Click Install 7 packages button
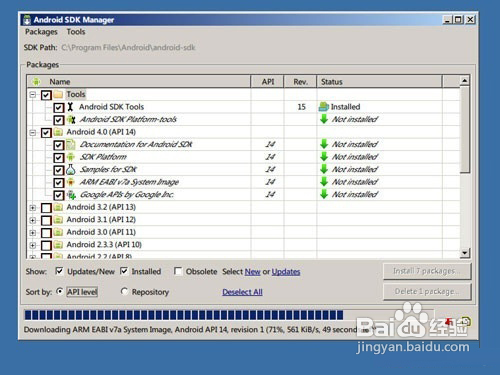The image size is (500, 375). [x=427, y=271]
